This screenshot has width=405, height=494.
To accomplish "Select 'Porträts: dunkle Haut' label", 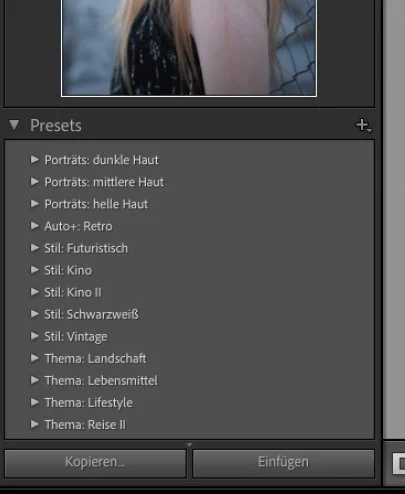I will click(x=101, y=160).
